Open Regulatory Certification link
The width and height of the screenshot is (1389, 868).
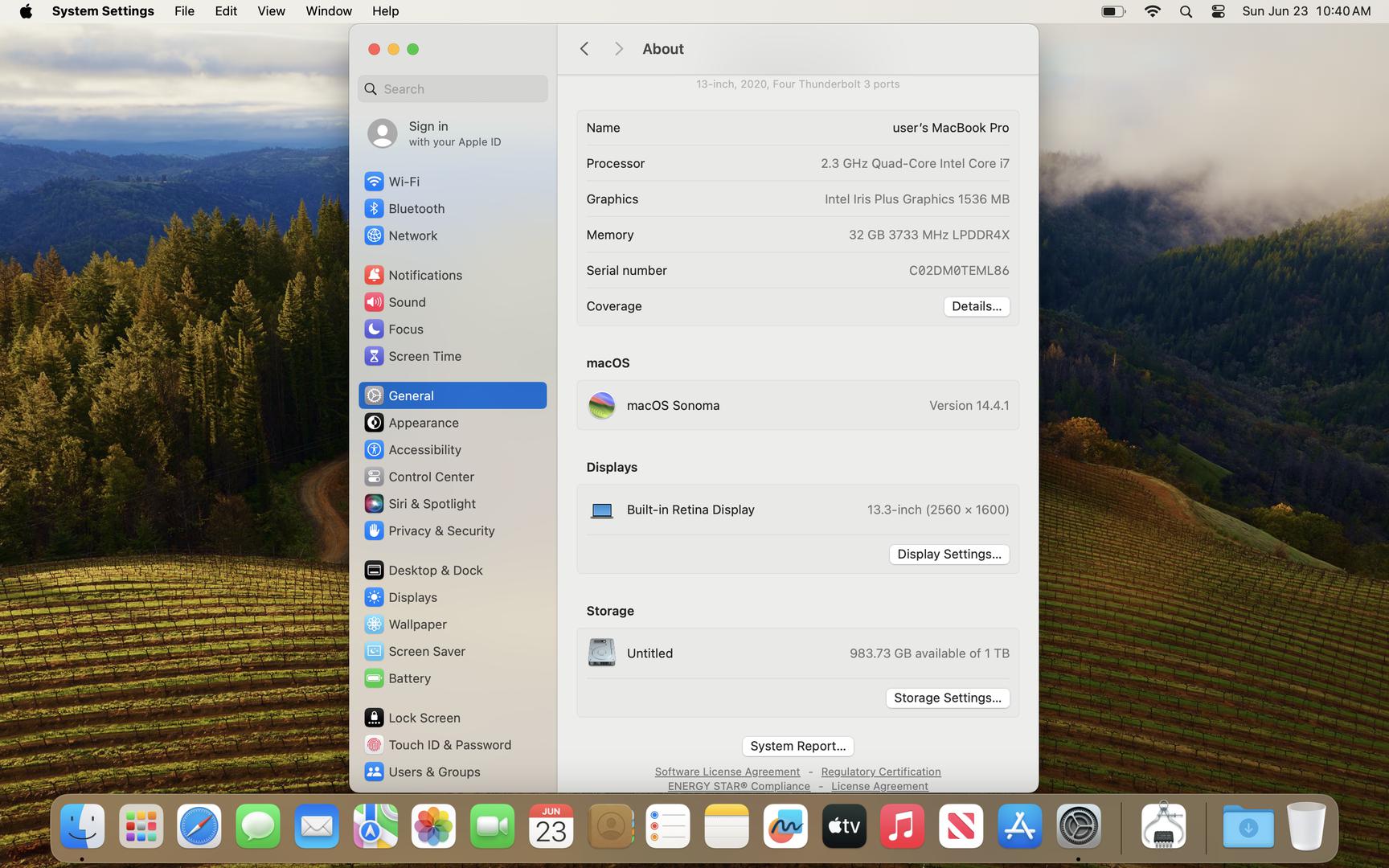(x=880, y=772)
